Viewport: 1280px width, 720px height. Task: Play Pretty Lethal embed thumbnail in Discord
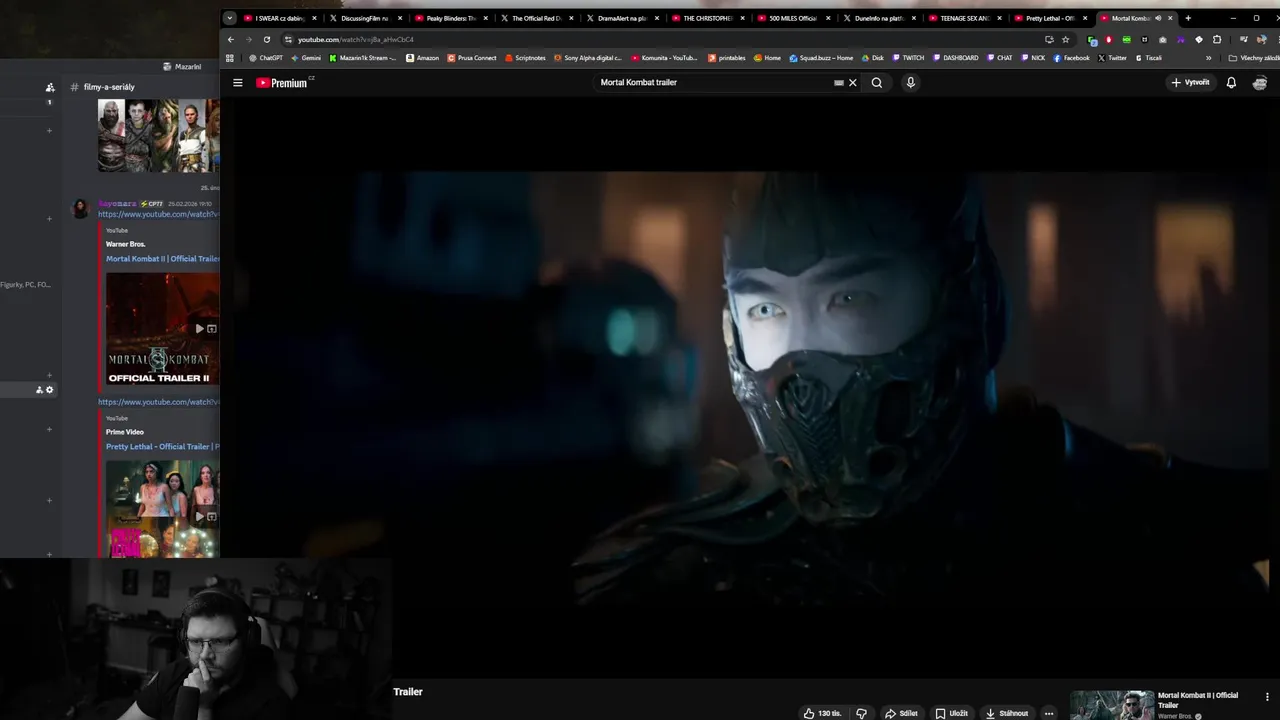pos(163,509)
